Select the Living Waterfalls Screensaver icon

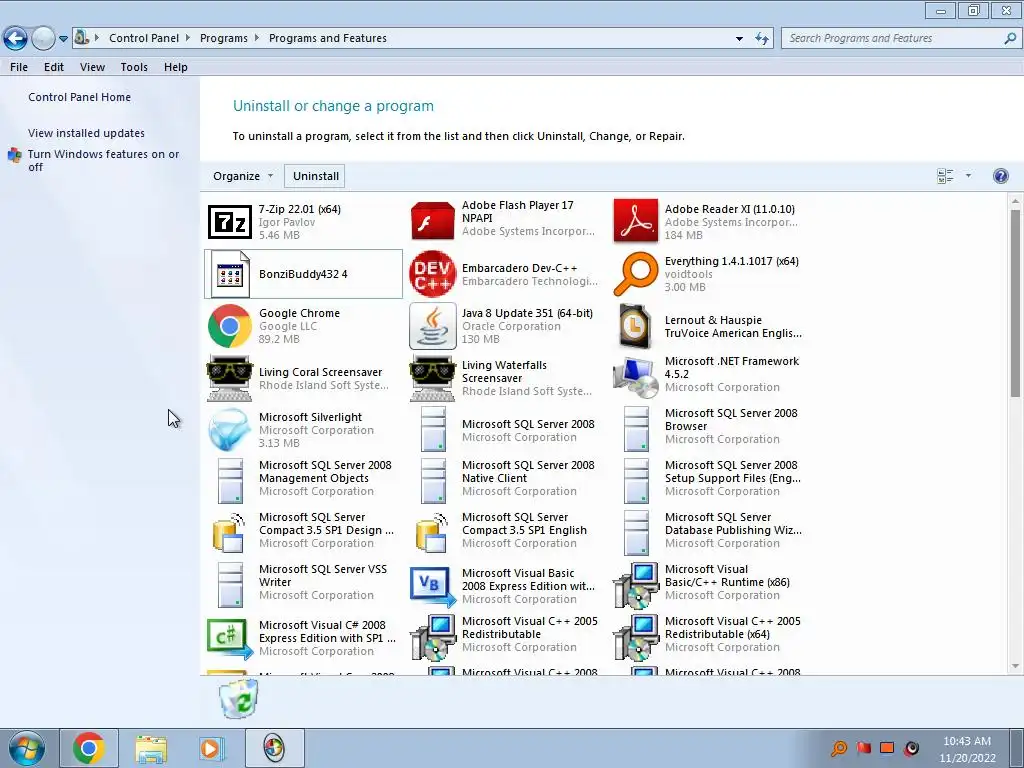(x=432, y=378)
